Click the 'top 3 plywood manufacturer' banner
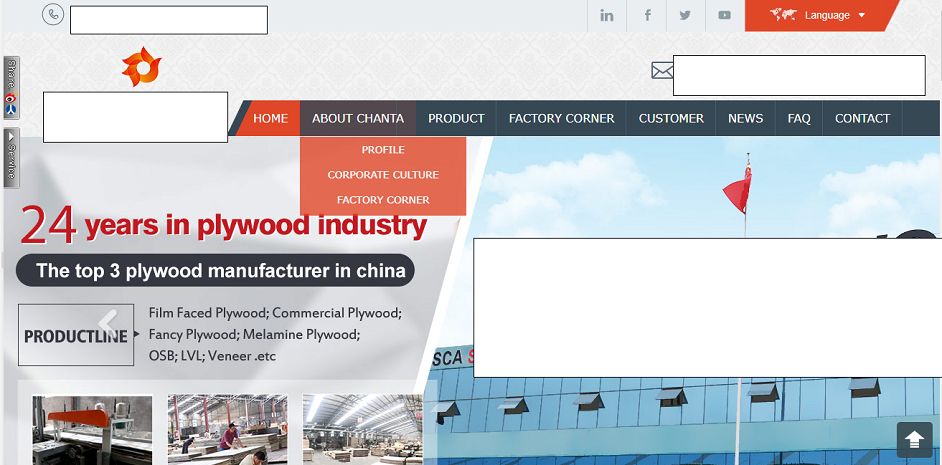The width and height of the screenshot is (942, 465). click(215, 270)
